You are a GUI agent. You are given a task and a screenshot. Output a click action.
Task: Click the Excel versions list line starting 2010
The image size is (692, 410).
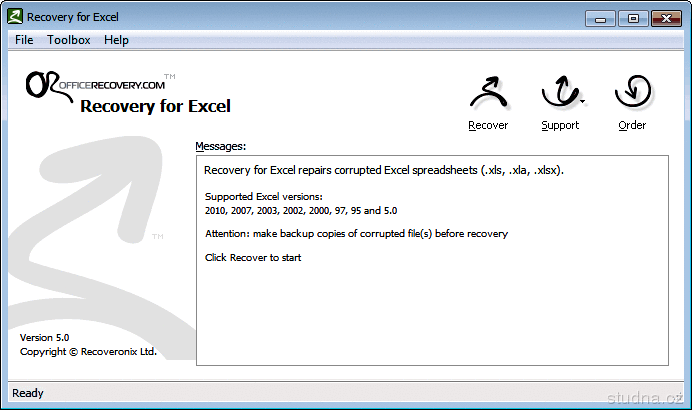click(301, 211)
